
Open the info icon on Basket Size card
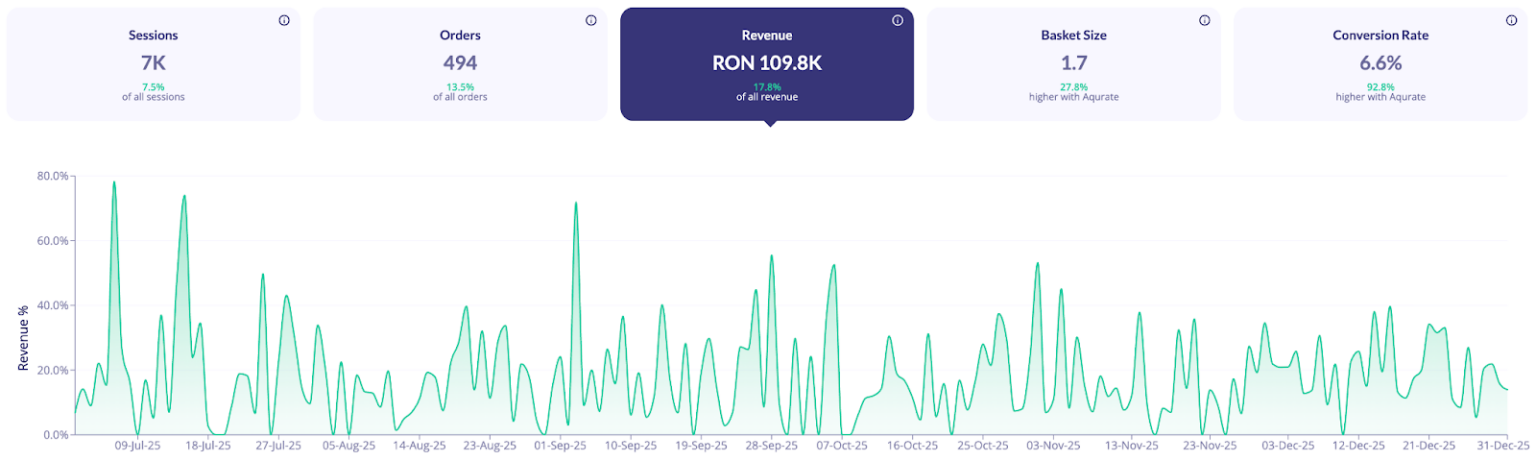point(1204,20)
